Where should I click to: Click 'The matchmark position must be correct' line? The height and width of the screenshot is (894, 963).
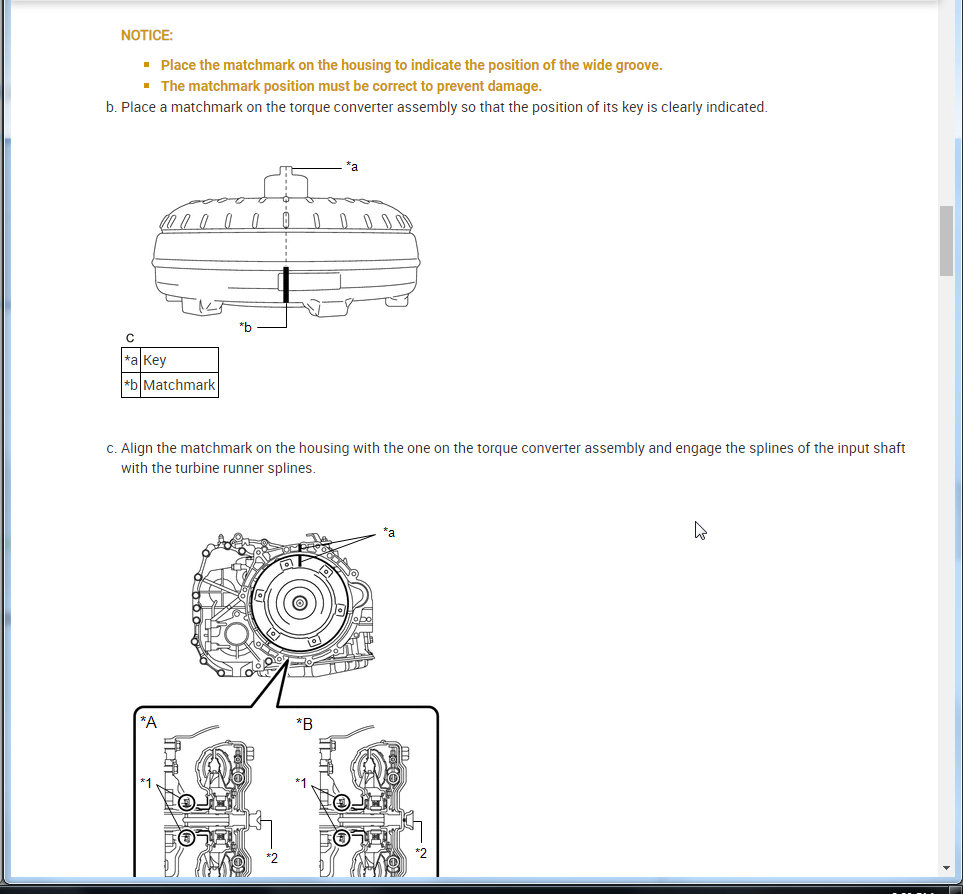[x=351, y=86]
